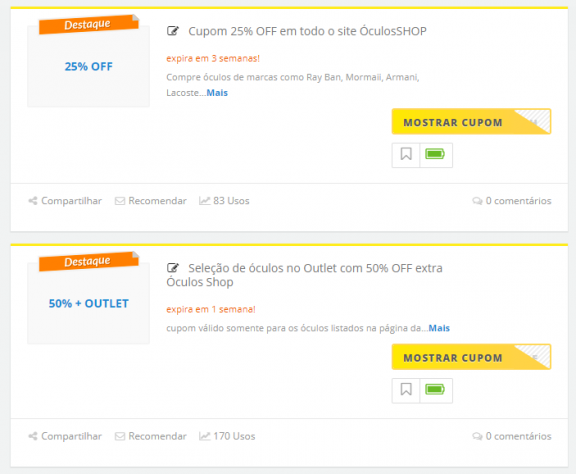Recommend the 25% OFF coupon by email
Screen dimensions: 576x474
coord(151,201)
